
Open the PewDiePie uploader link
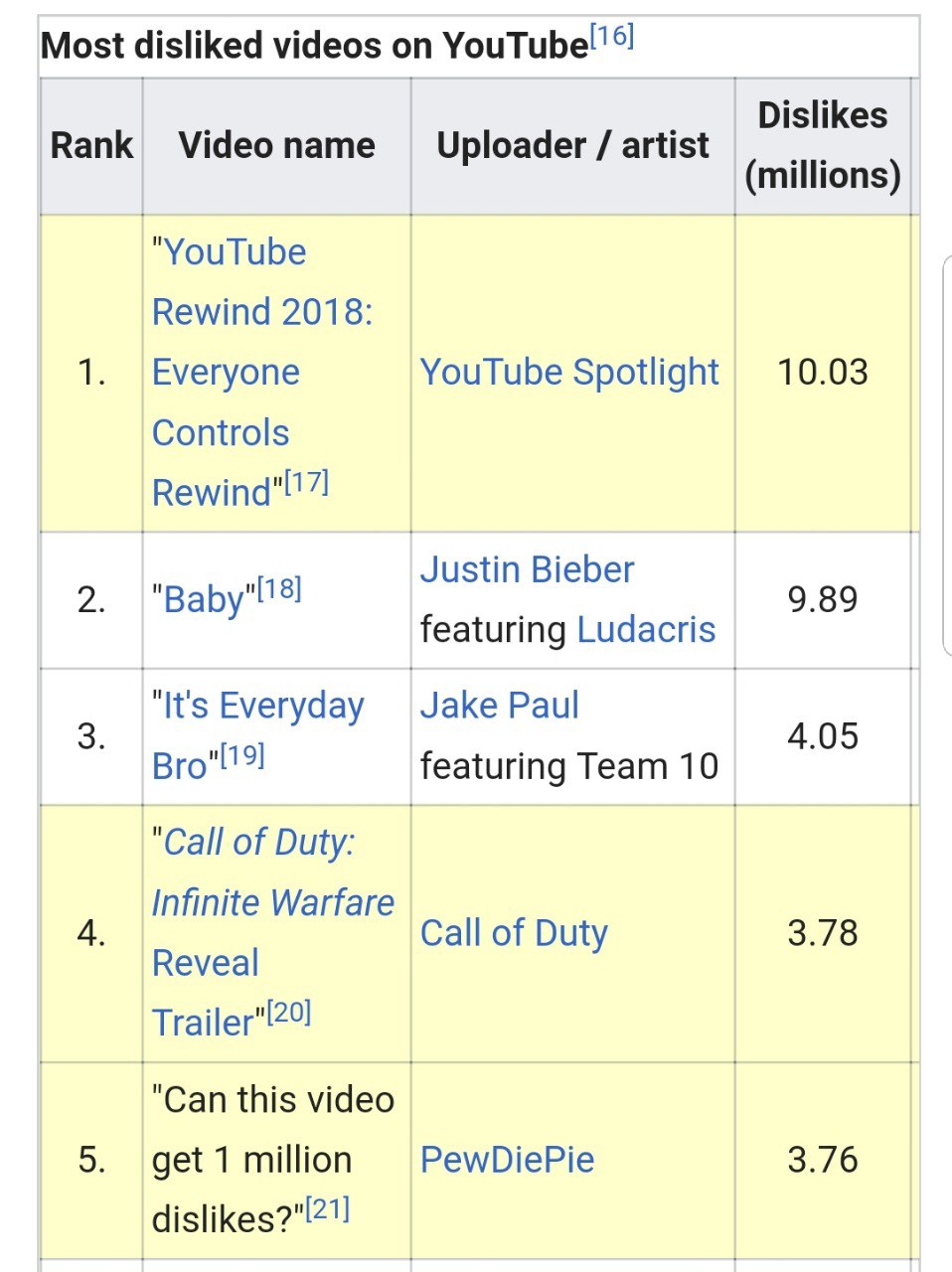[x=507, y=1160]
